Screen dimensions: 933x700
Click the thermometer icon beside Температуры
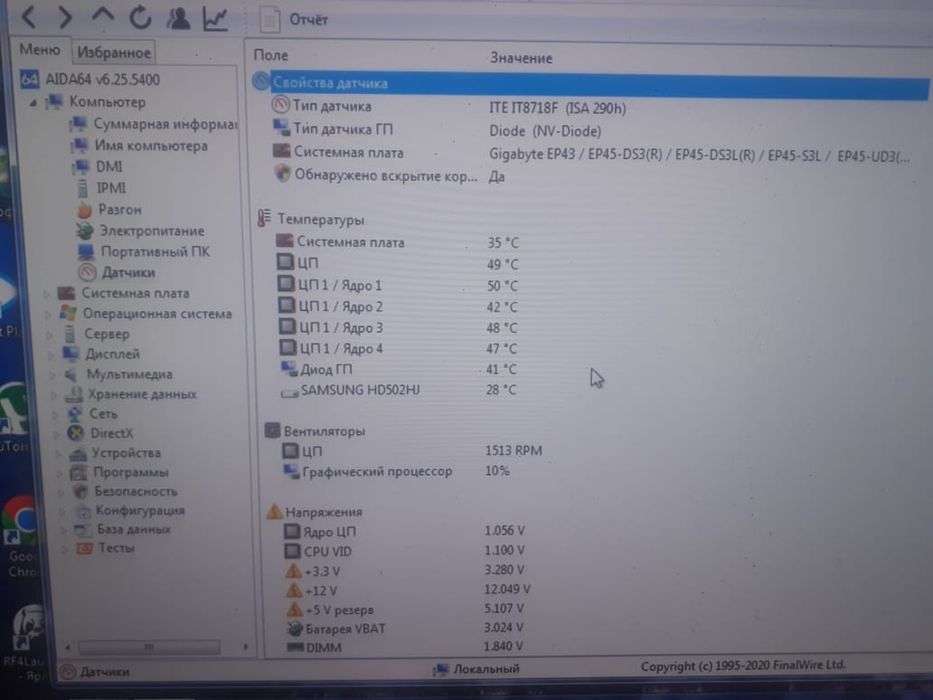point(264,218)
